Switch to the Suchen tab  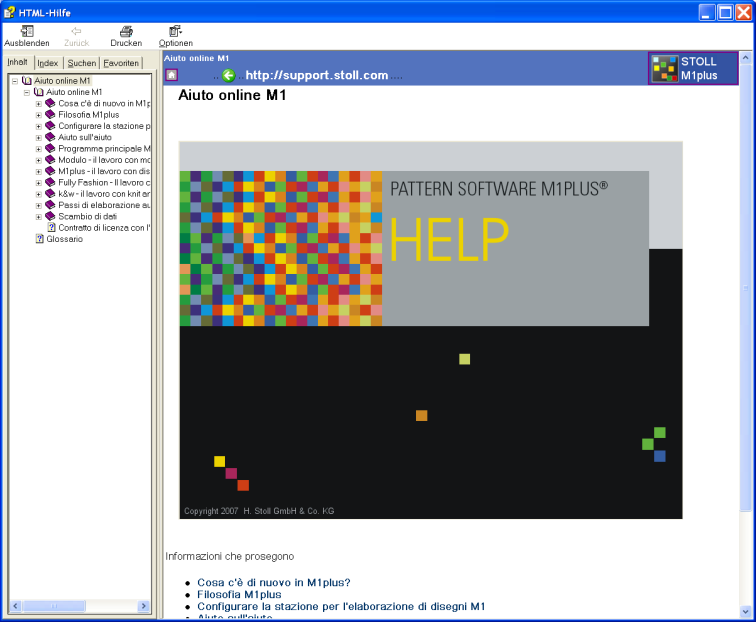[82, 63]
